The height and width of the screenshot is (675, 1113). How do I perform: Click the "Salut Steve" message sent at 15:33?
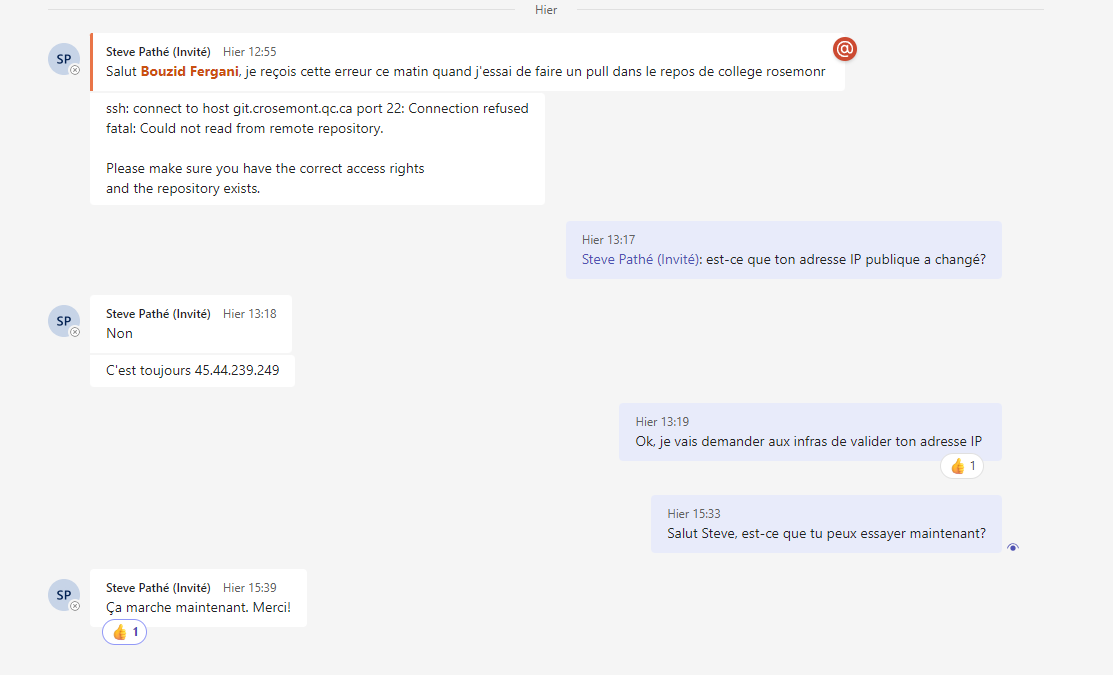pos(826,533)
